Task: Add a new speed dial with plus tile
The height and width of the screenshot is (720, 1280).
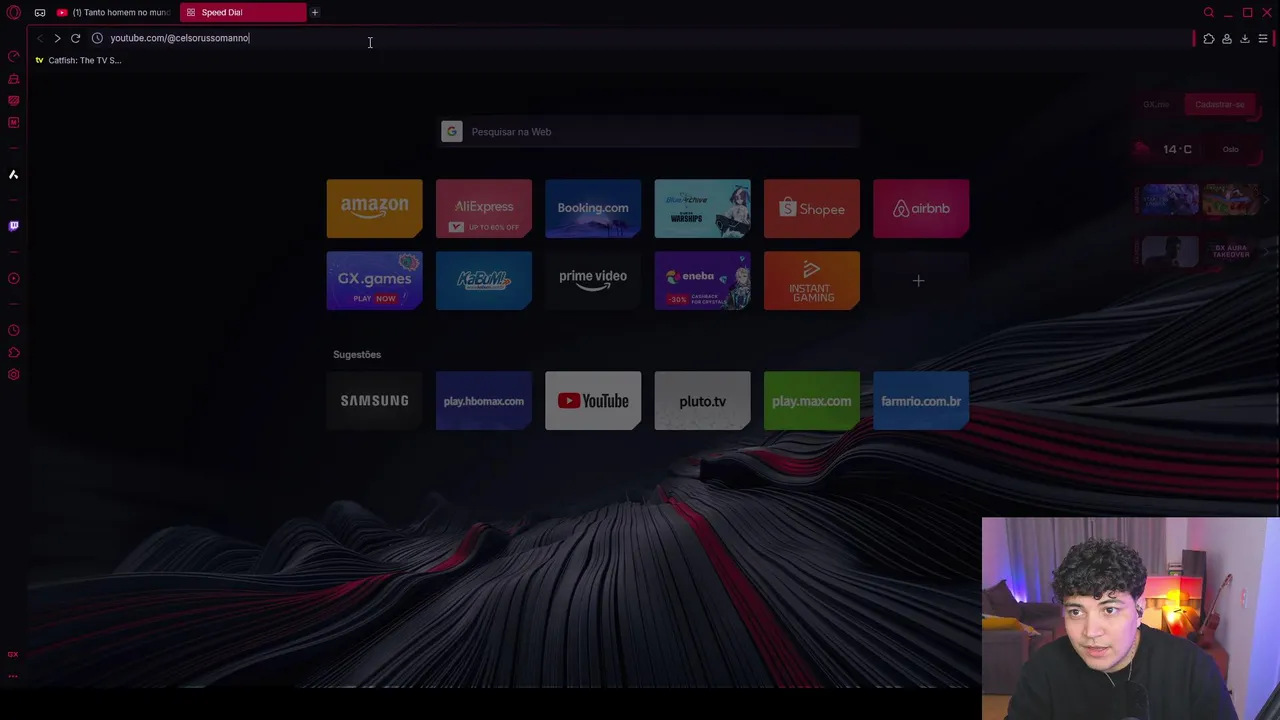Action: (x=921, y=281)
